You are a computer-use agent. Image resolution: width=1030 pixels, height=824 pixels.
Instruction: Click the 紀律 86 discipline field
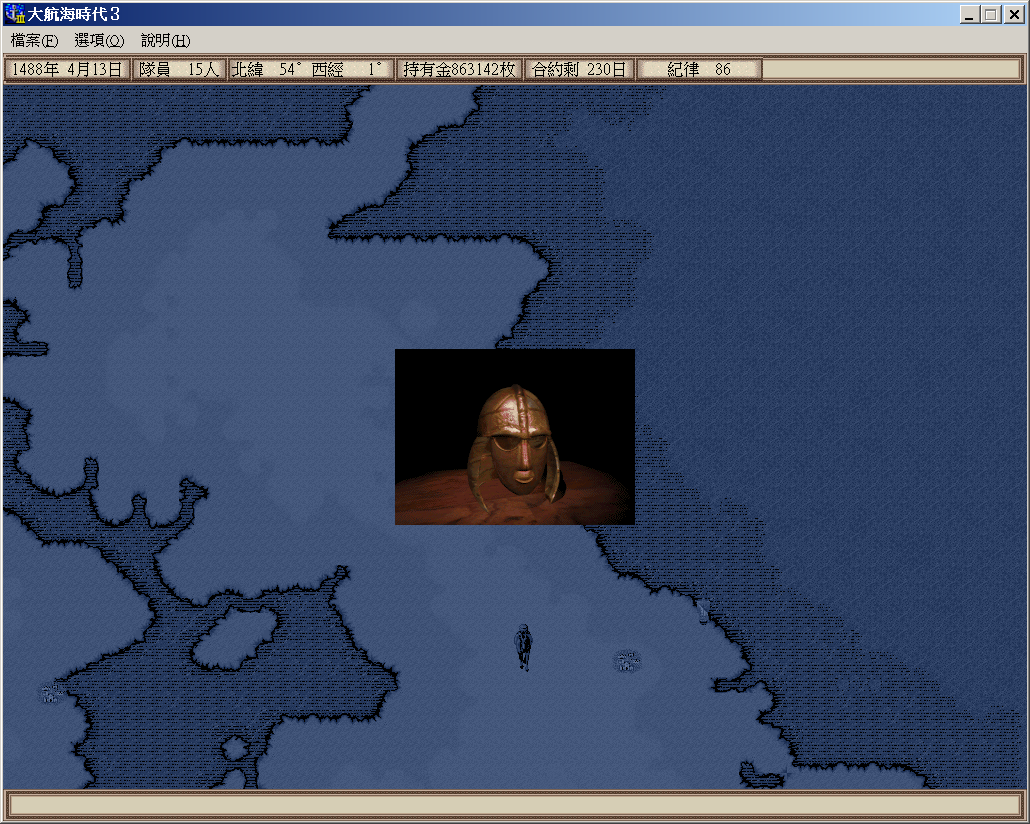click(699, 69)
